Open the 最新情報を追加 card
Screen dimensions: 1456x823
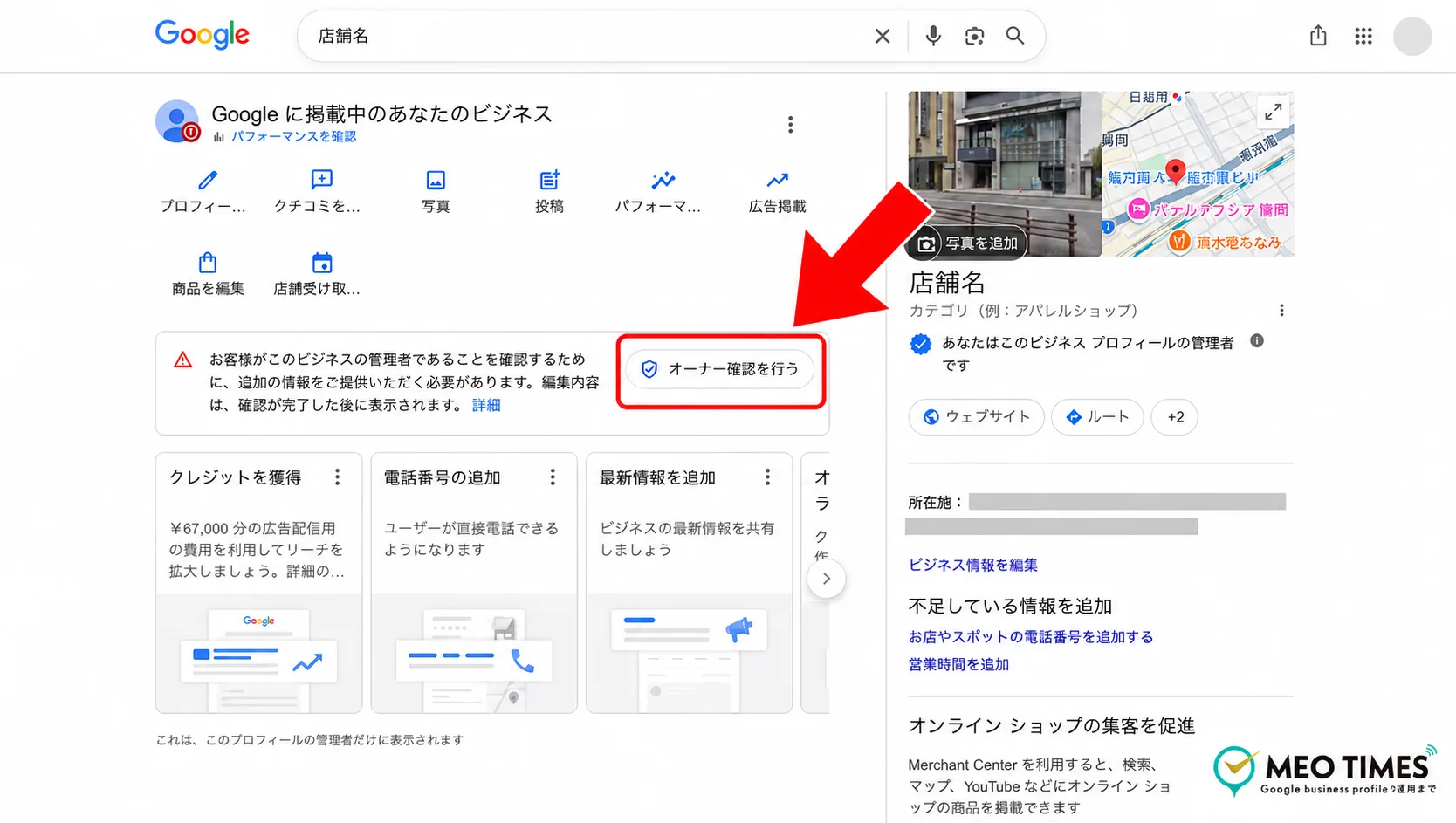[689, 583]
